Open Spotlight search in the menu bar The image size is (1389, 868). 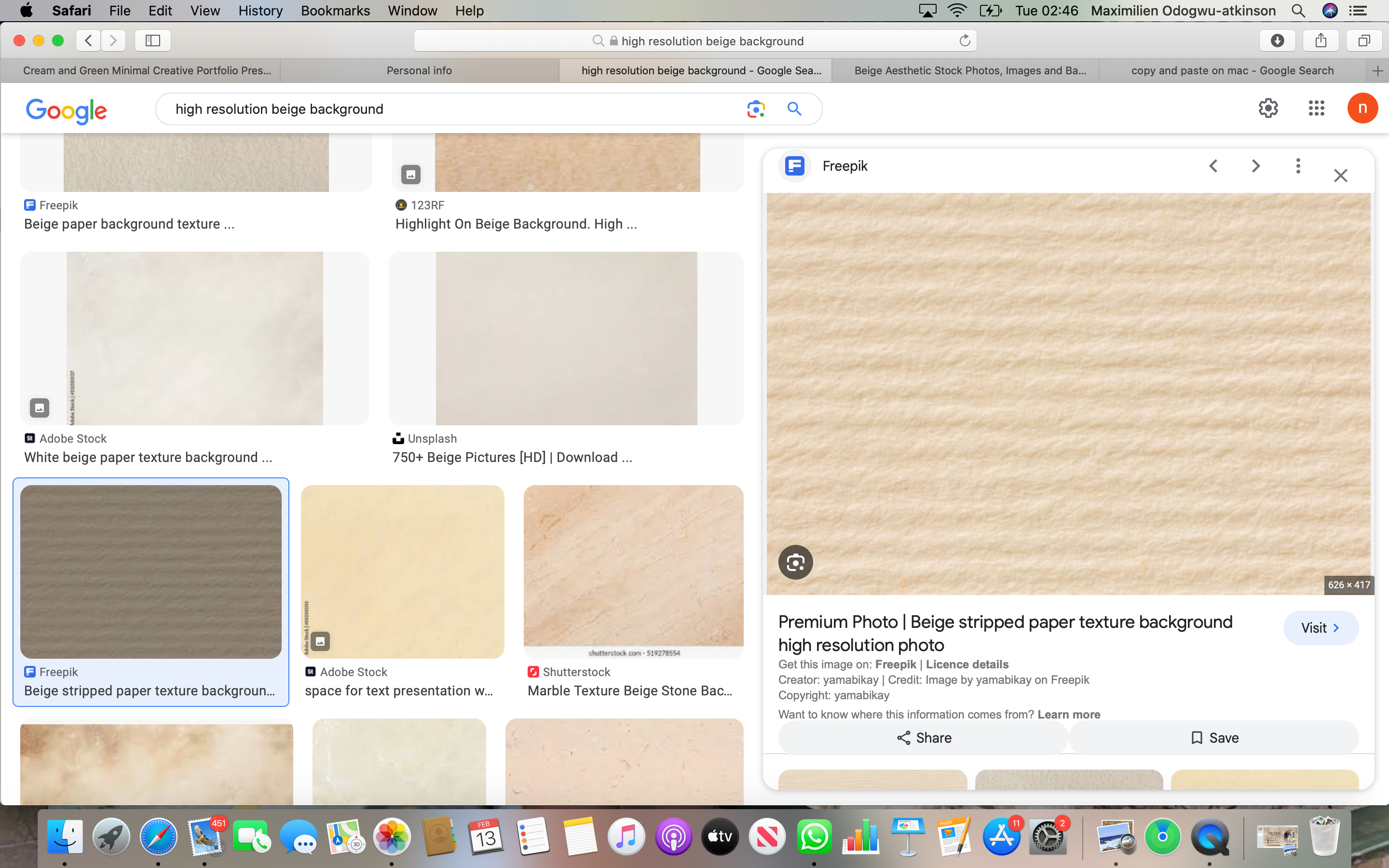click(1298, 10)
